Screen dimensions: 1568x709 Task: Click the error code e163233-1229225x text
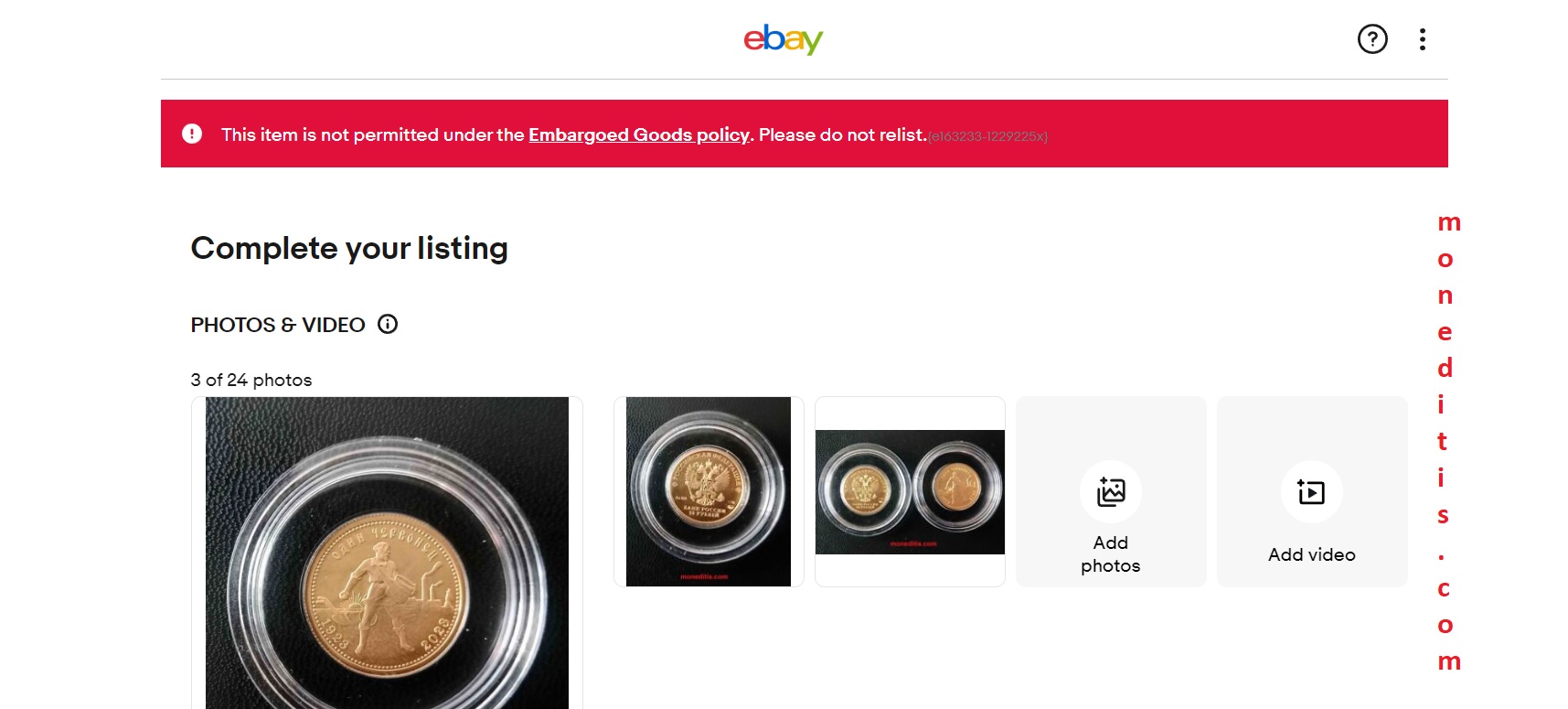pos(988,135)
